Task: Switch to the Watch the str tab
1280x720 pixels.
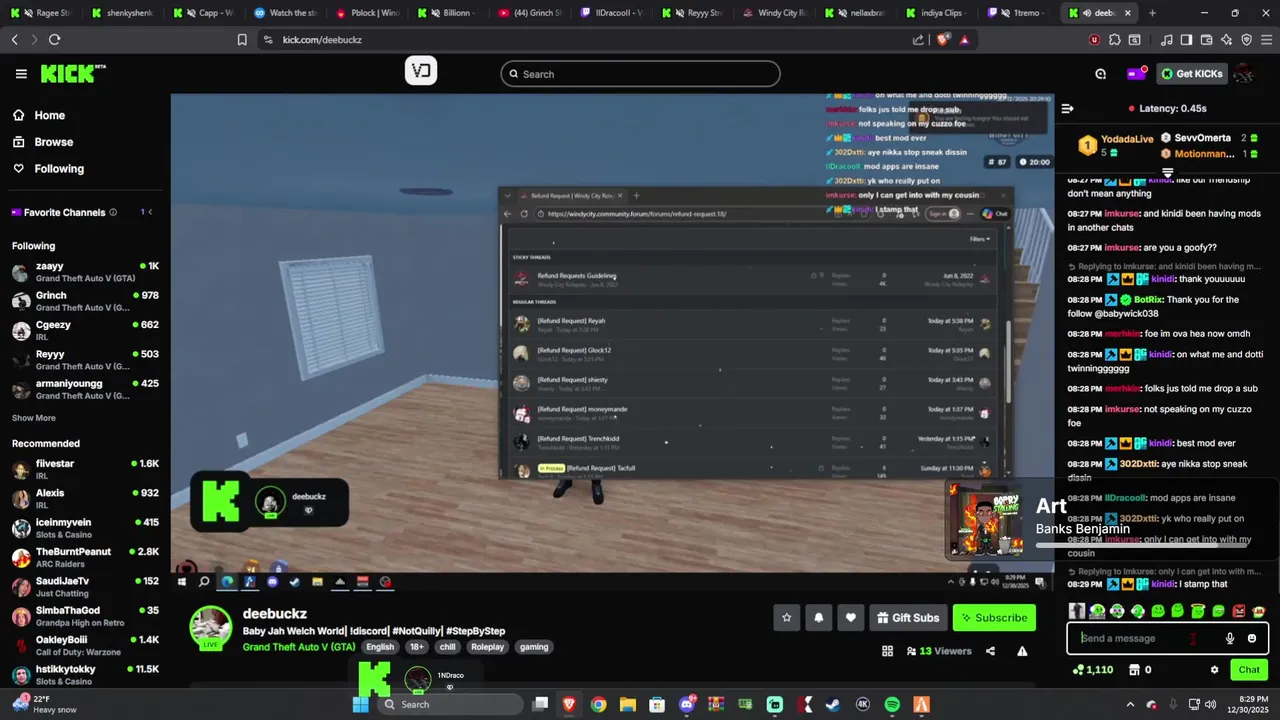Action: 286,13
